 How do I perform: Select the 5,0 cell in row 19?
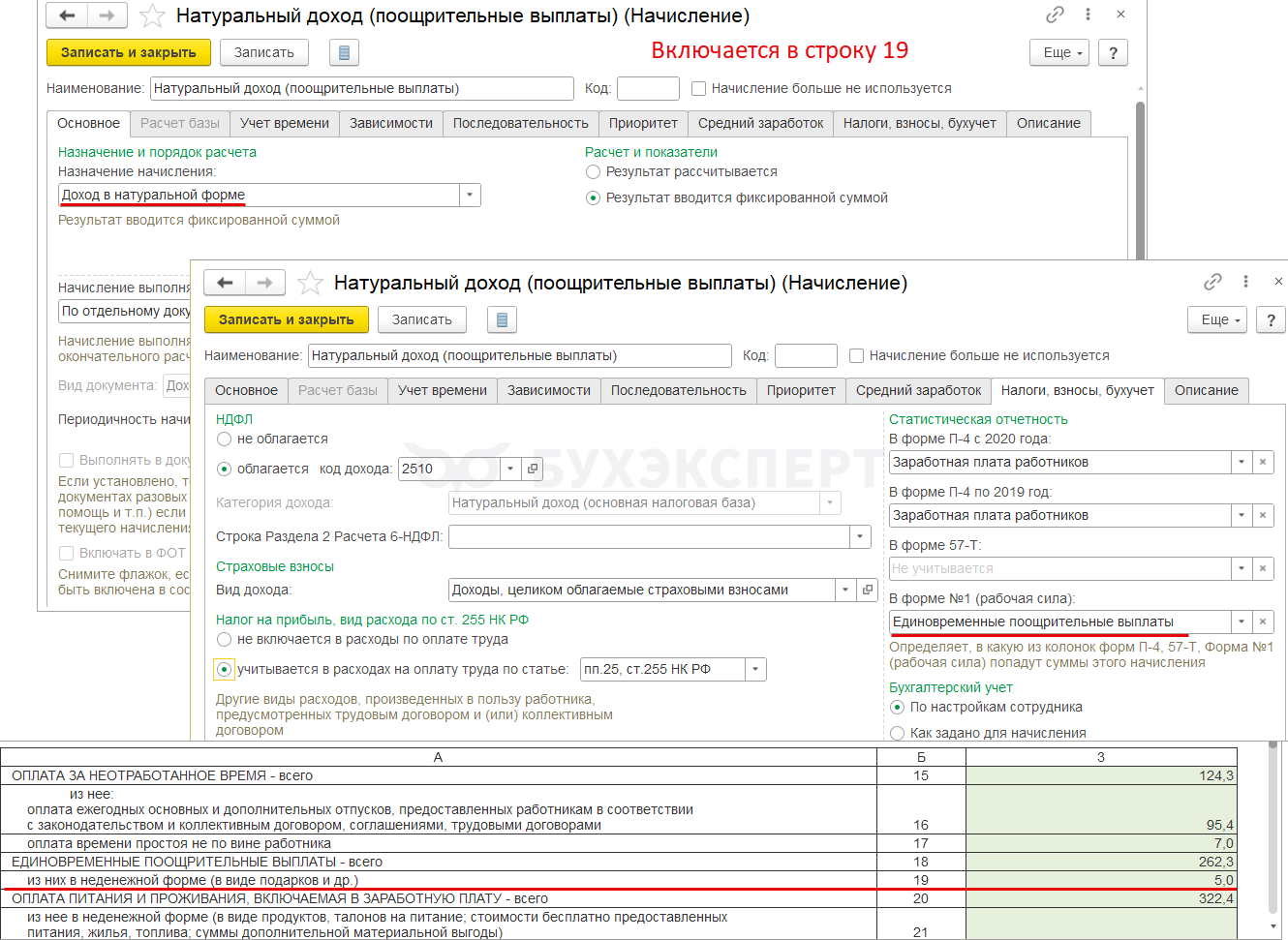pyautogui.click(x=1101, y=880)
